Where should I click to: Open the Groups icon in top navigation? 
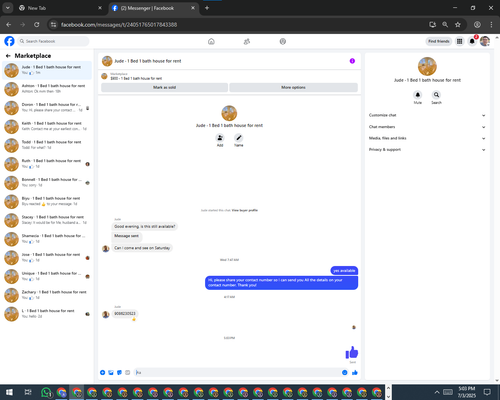283,41
